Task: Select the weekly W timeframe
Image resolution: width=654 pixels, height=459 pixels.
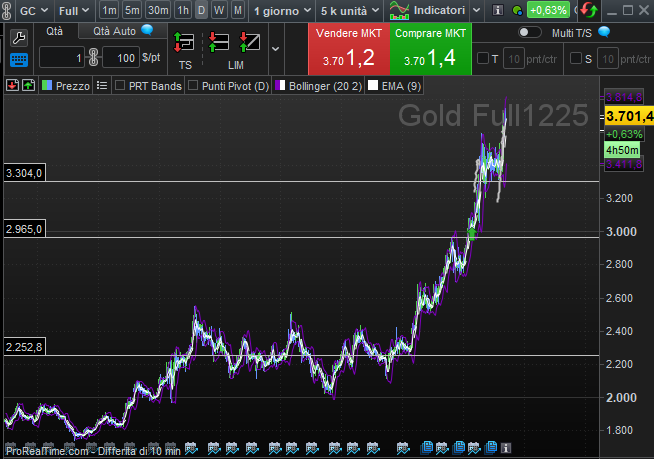Action: (x=219, y=10)
